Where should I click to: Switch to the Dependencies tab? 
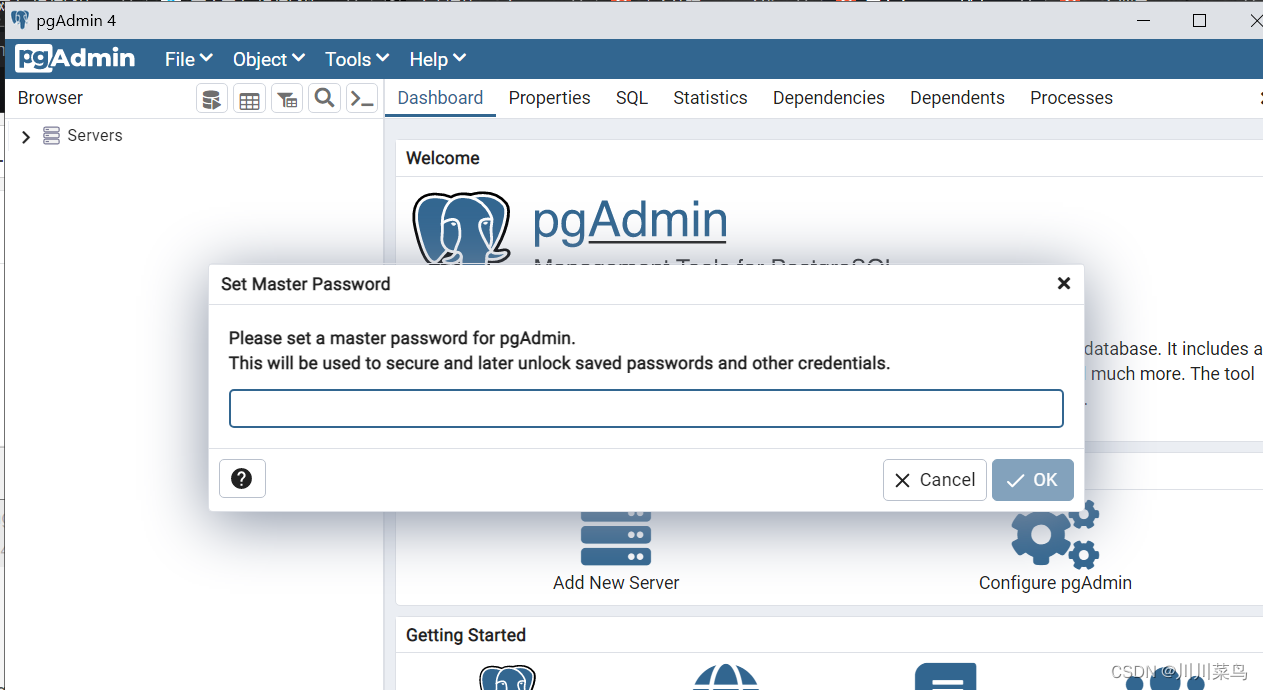(x=829, y=98)
